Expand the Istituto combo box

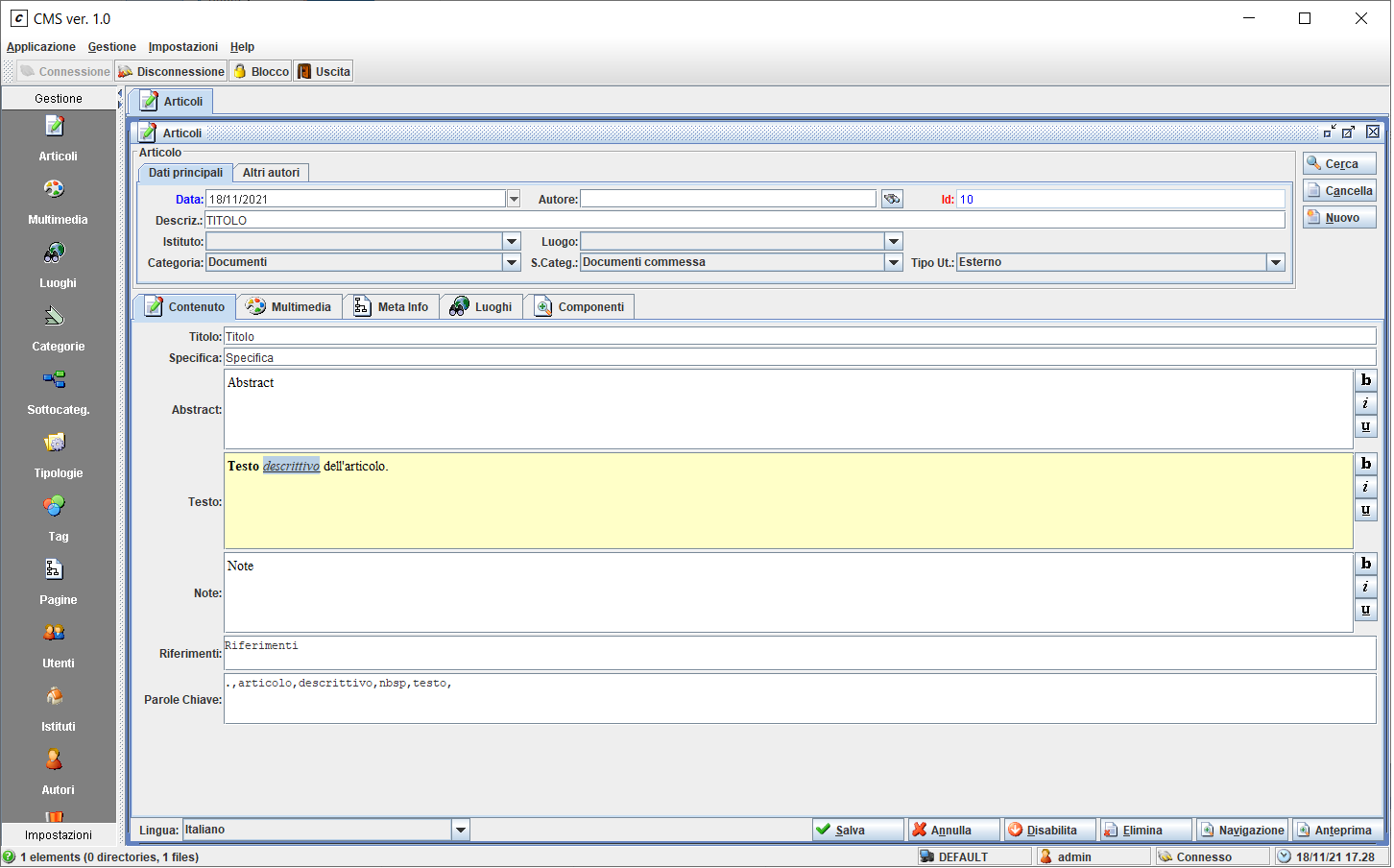point(512,241)
